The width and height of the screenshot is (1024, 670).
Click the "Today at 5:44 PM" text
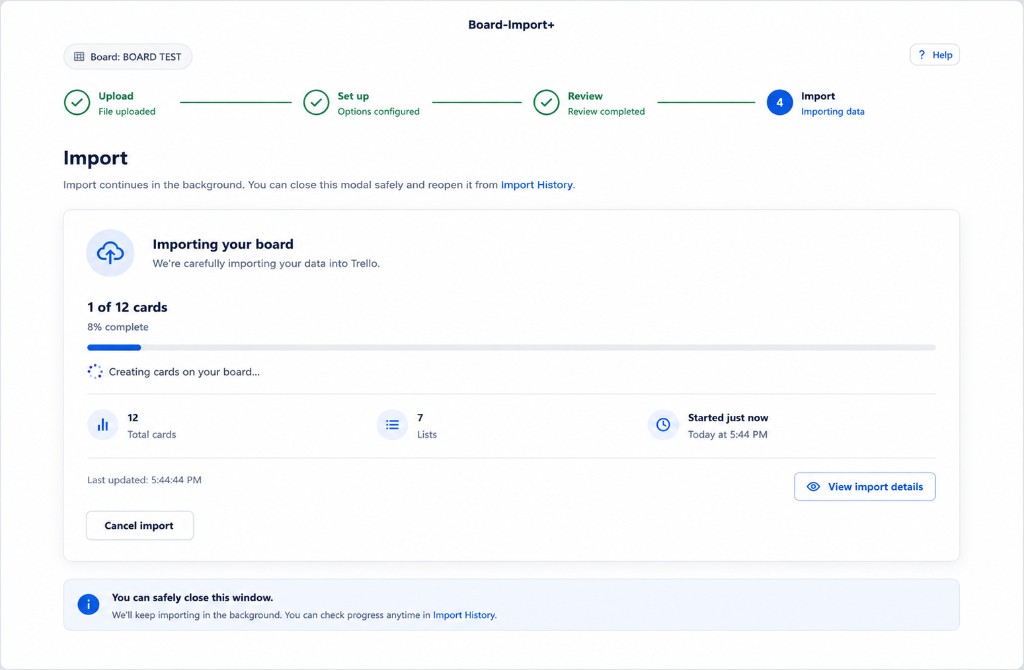pos(728,434)
